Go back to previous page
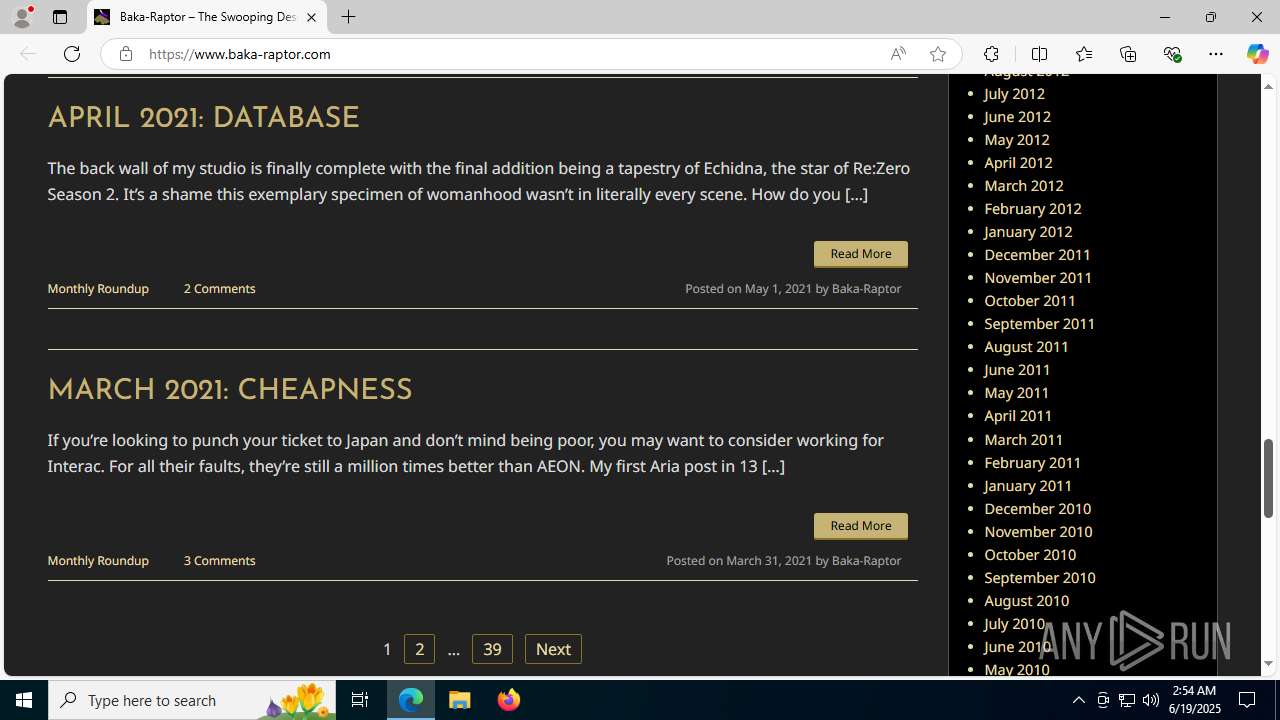1280x720 pixels. [28, 54]
